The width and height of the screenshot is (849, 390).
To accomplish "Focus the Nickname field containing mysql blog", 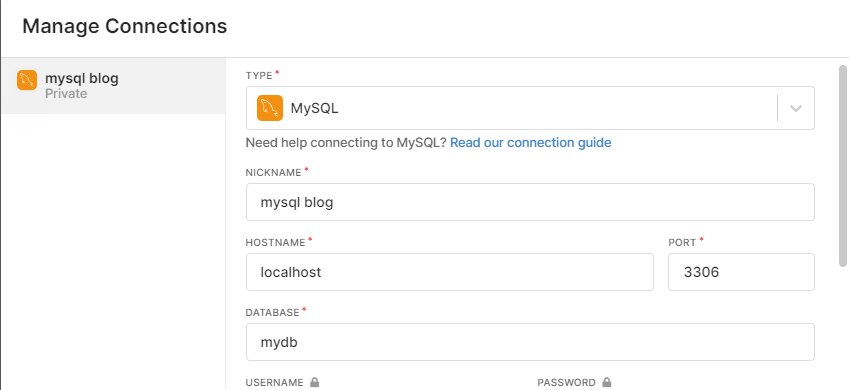I will click(x=530, y=202).
